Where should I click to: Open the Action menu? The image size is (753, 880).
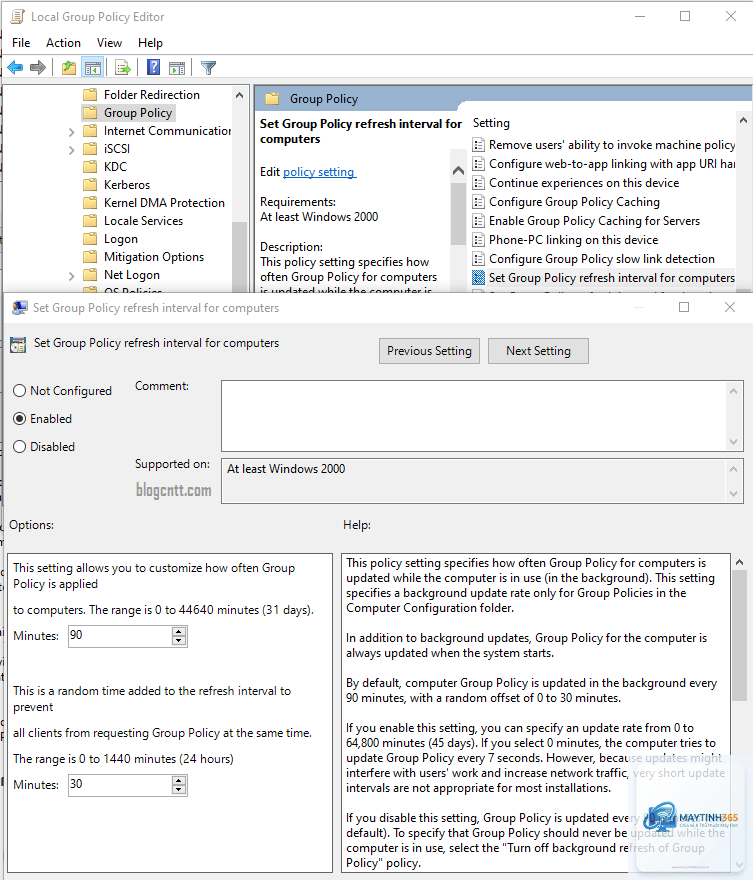point(63,43)
